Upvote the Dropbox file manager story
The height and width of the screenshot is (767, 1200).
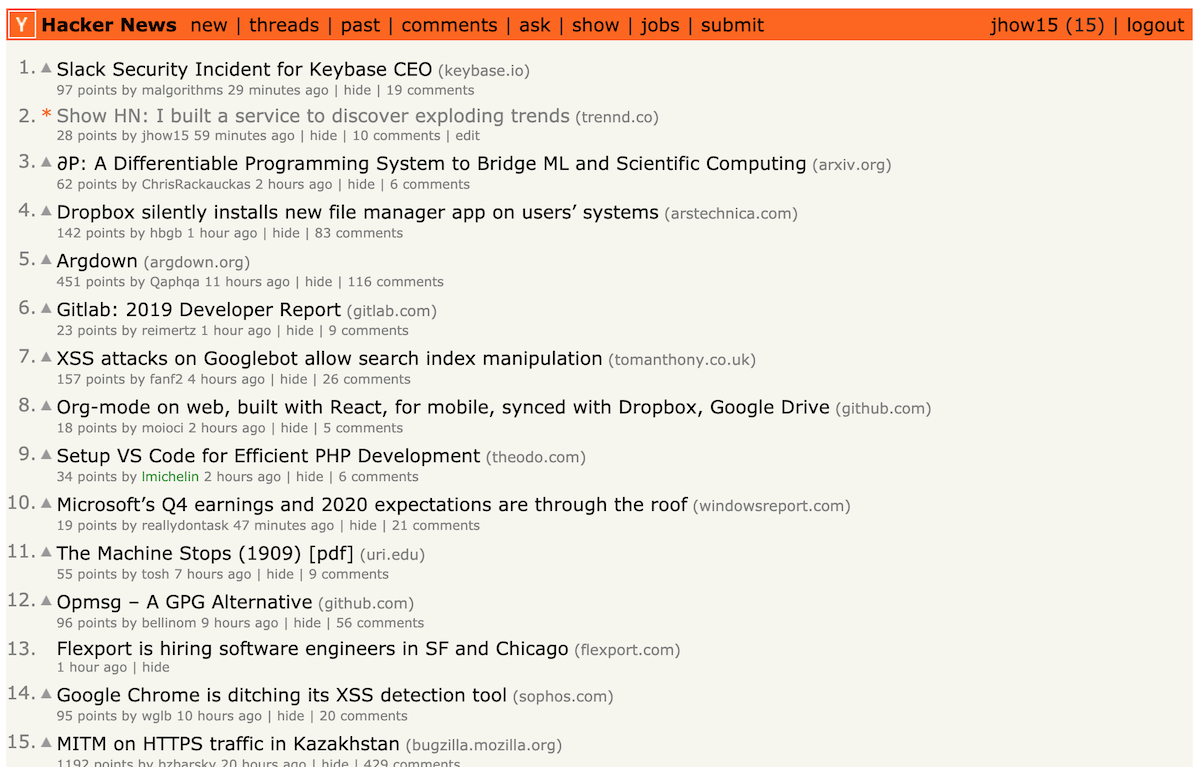coord(46,211)
